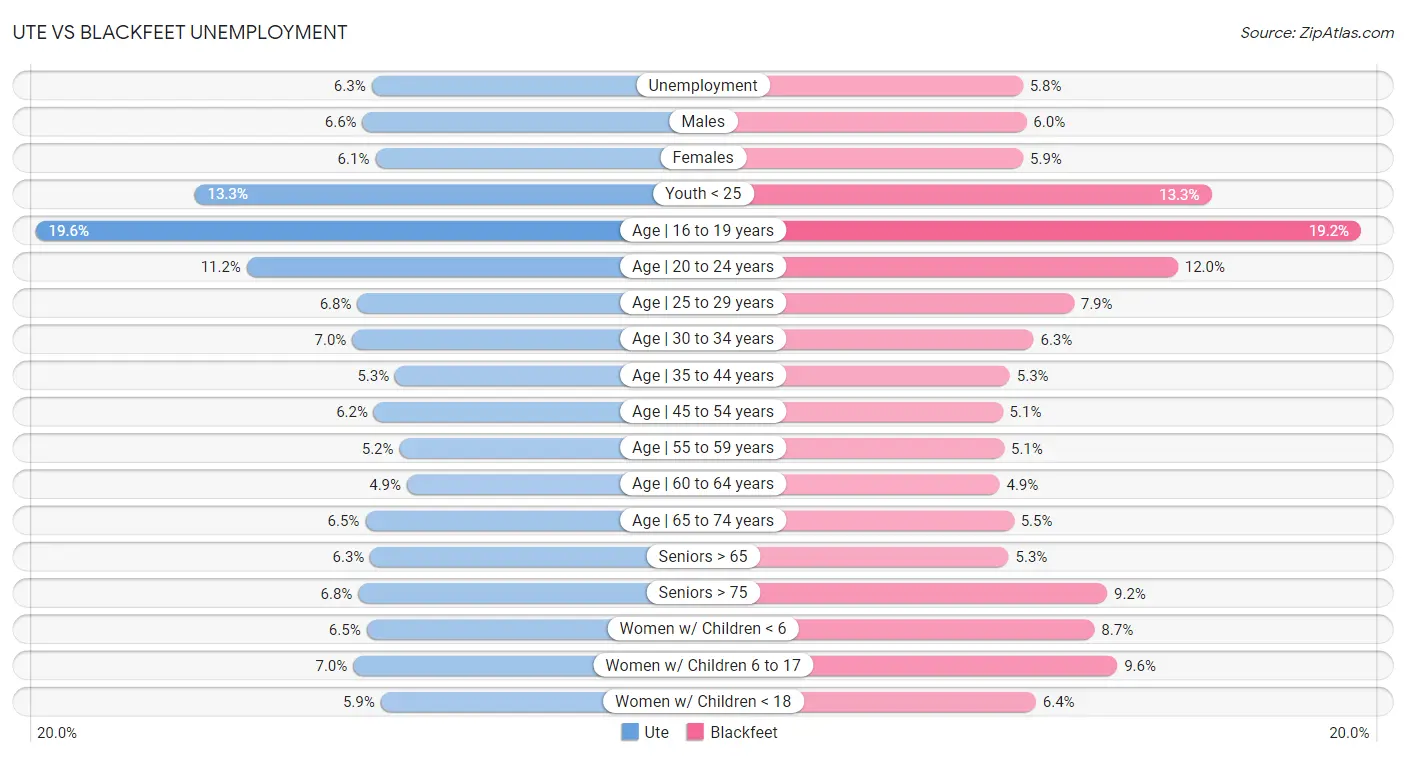This screenshot has width=1406, height=757.
Task: Select the Females row label
Action: (703, 158)
